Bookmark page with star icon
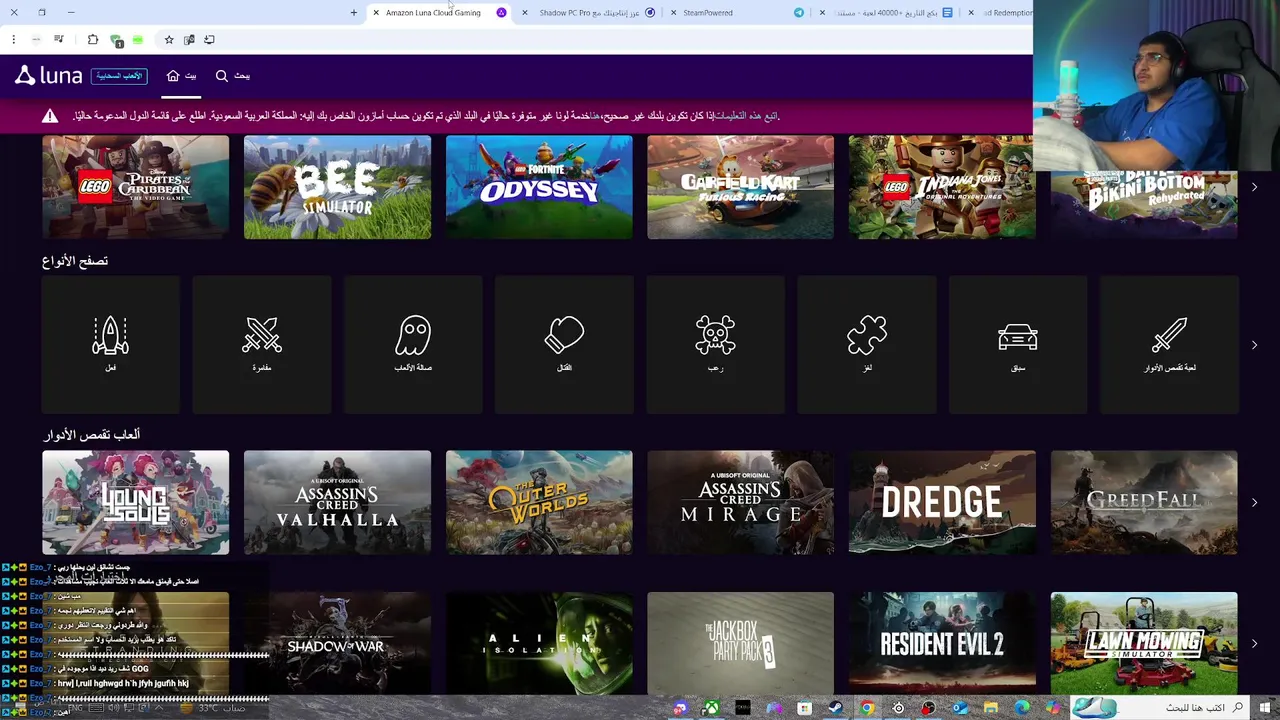The width and height of the screenshot is (1280, 720). coord(169,40)
